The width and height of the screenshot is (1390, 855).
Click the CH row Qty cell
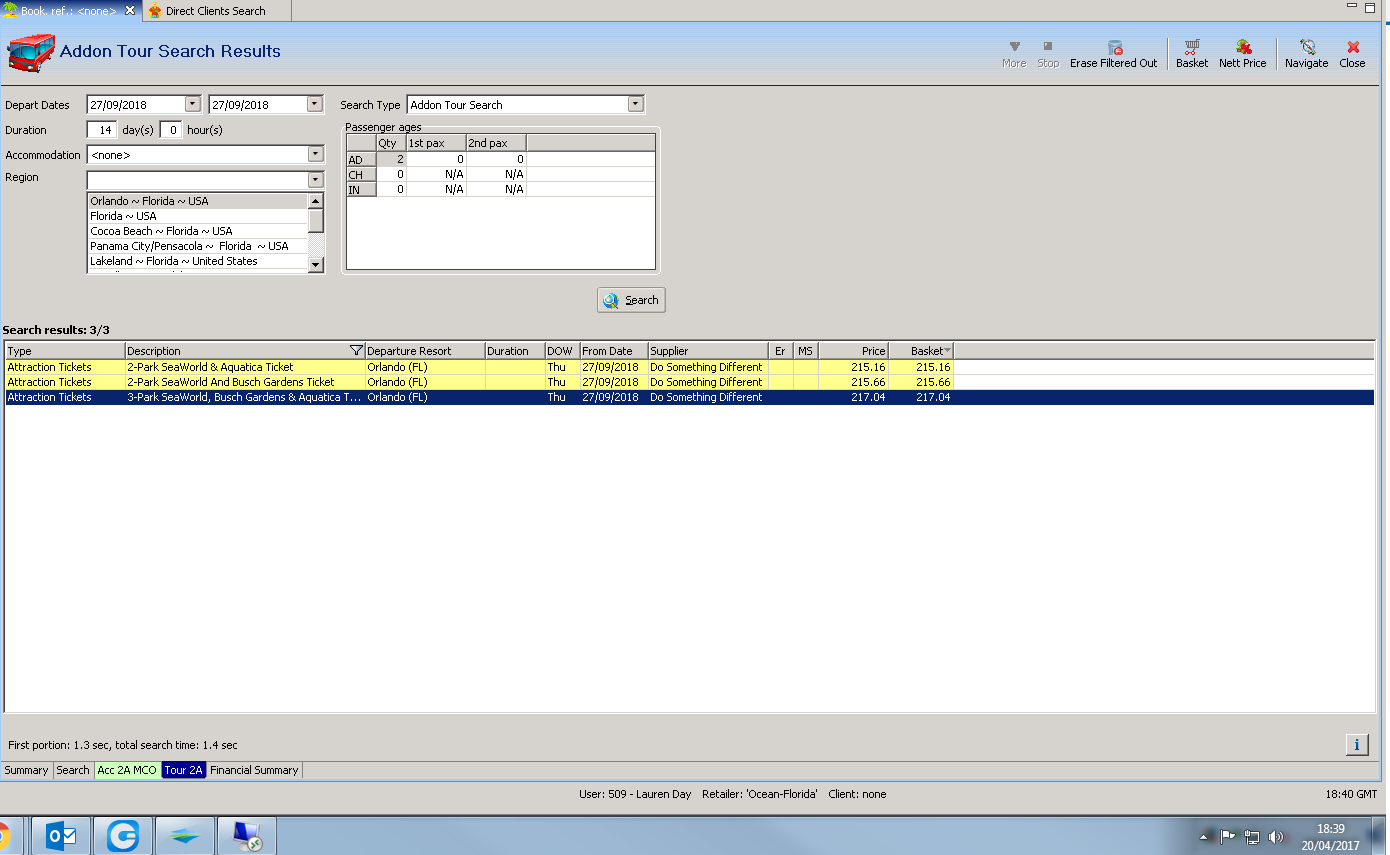click(x=391, y=174)
